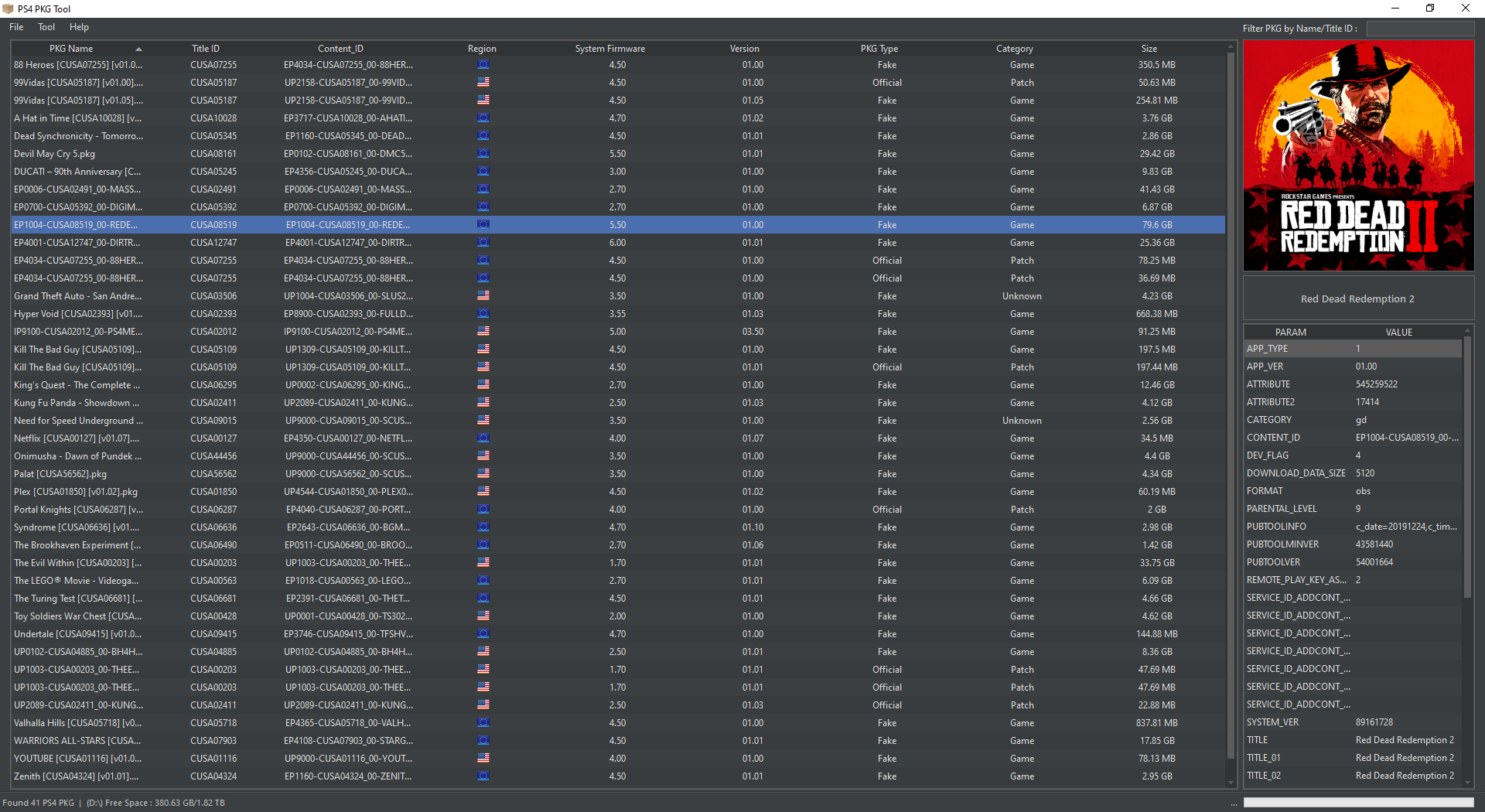The width and height of the screenshot is (1485, 812).
Task: Click the US flag for Kung Fu Panda row
Action: tap(483, 403)
